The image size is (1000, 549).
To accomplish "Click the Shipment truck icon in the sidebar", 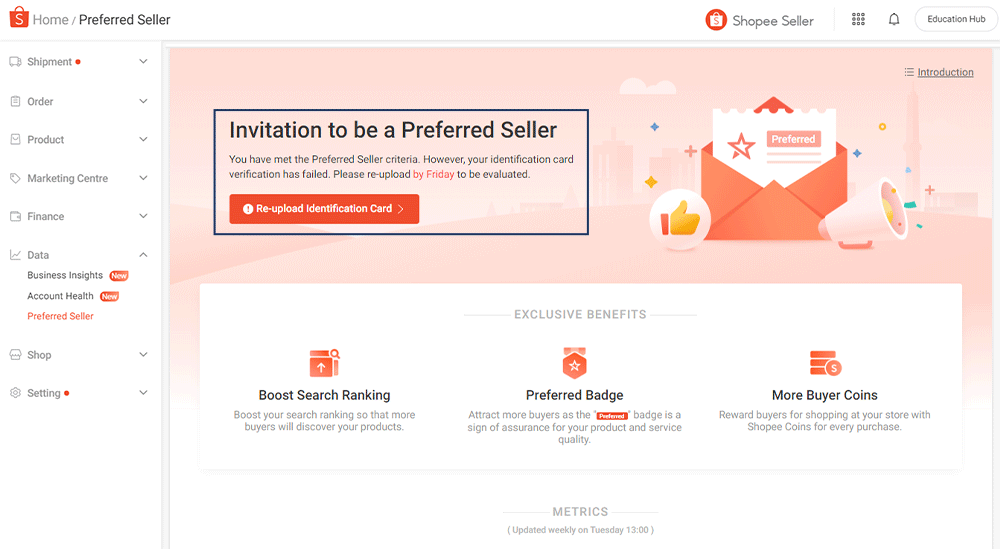I will click(x=15, y=62).
